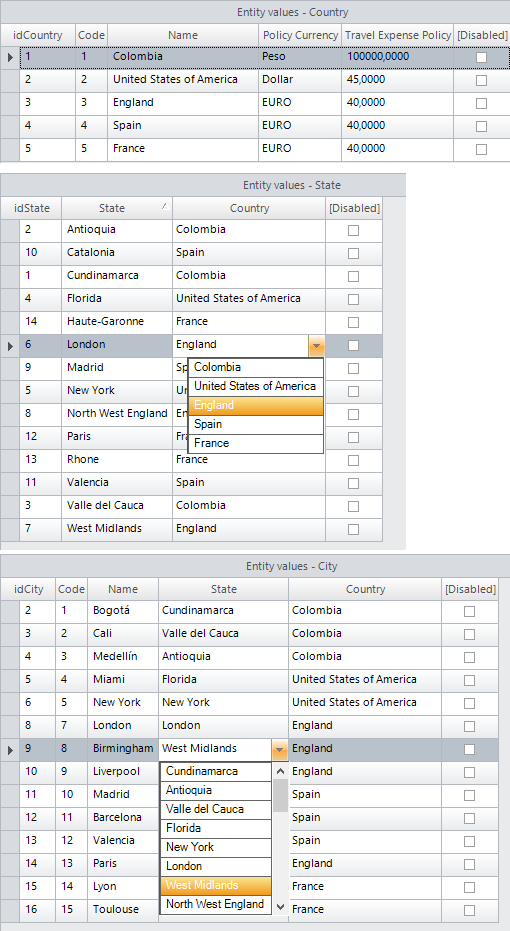
Task: Click the Dollar policy currency cell
Action: coord(300,80)
